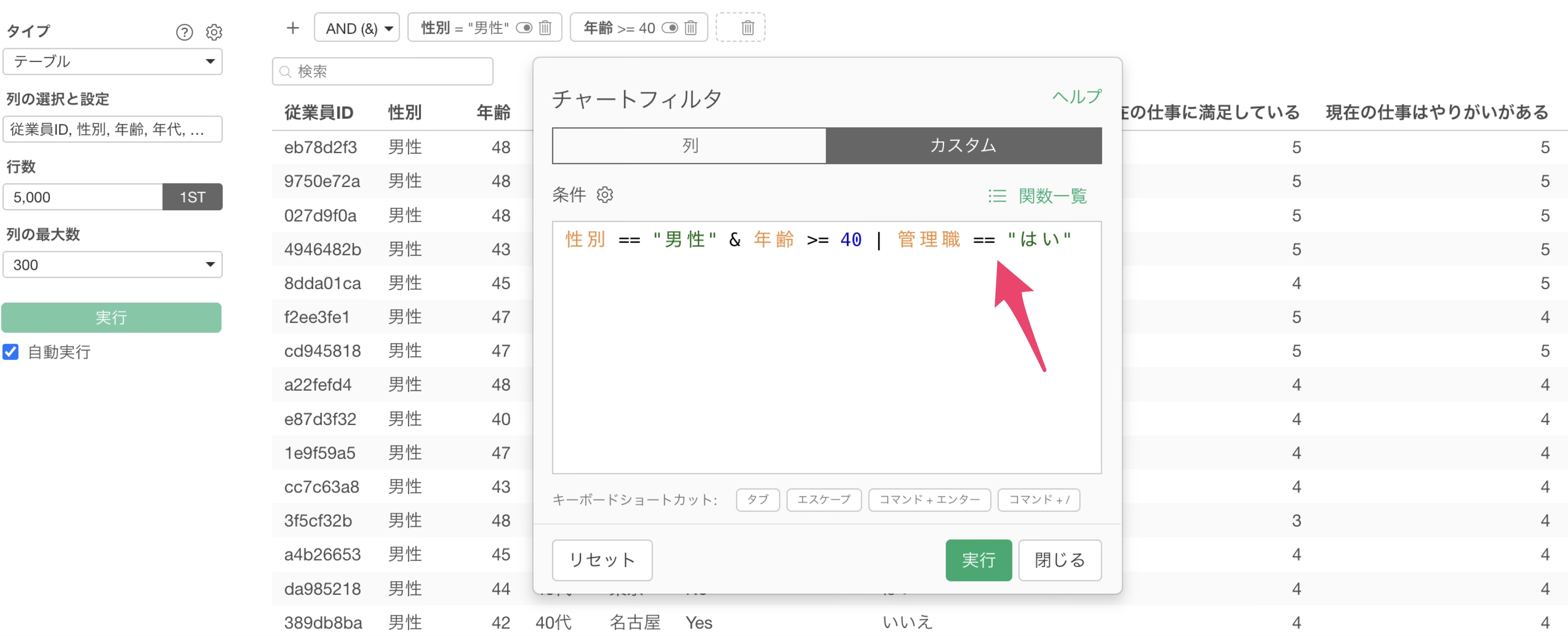Expand the テーブル type dropdown

(x=113, y=62)
